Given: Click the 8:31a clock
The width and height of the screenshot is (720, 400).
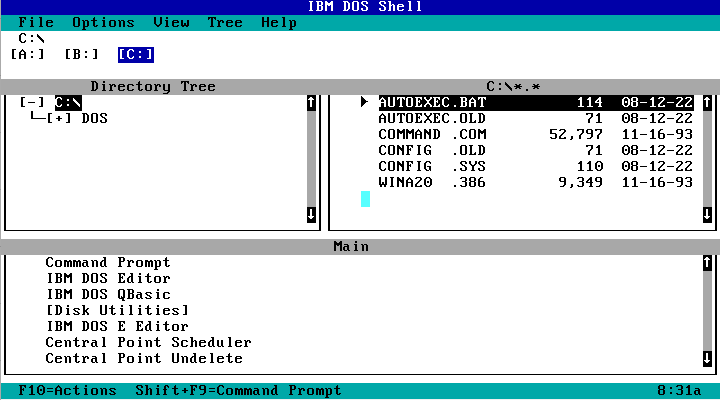Looking at the screenshot, I should click(679, 391).
